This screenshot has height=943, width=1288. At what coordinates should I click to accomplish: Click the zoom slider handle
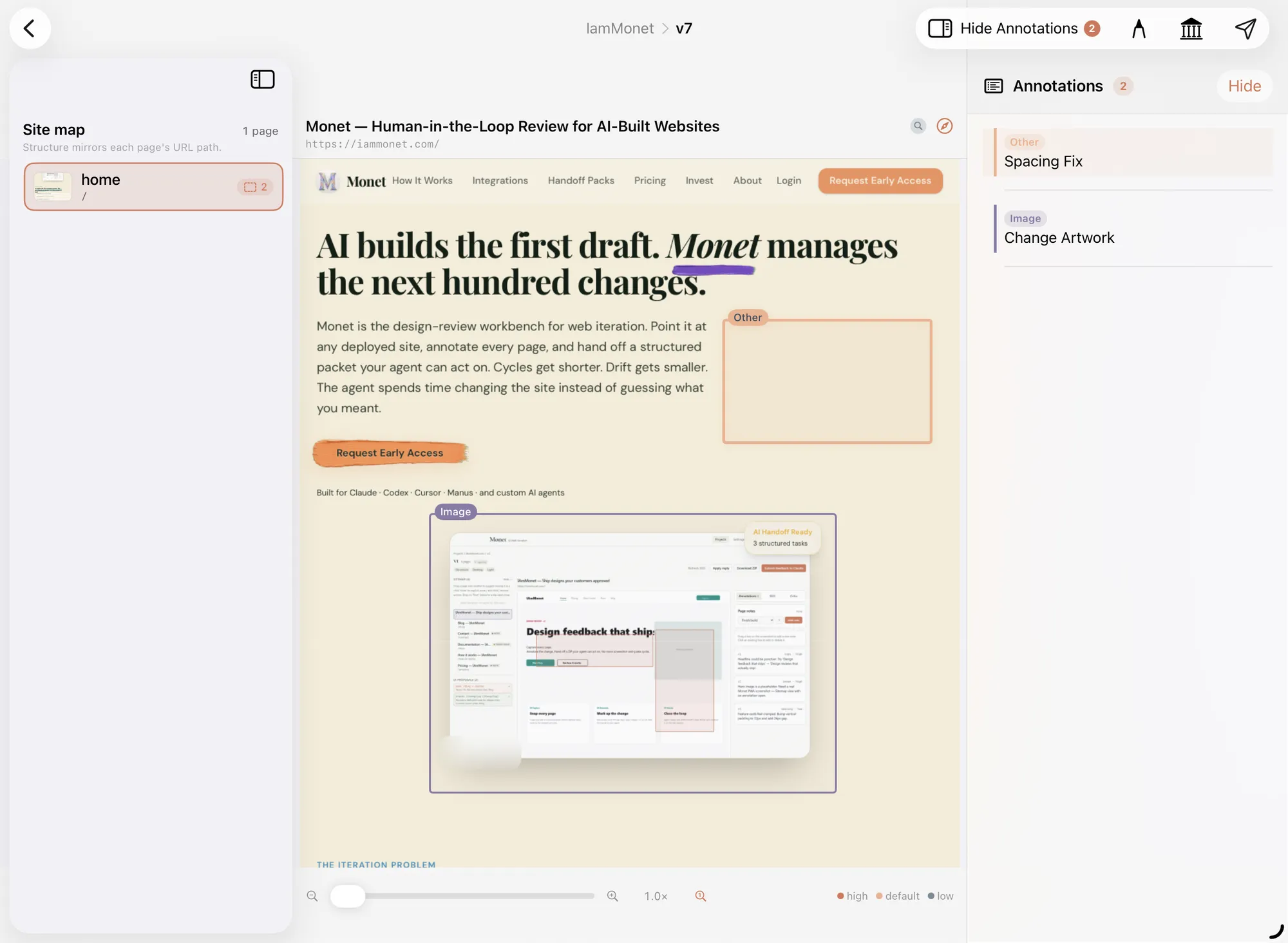point(347,896)
